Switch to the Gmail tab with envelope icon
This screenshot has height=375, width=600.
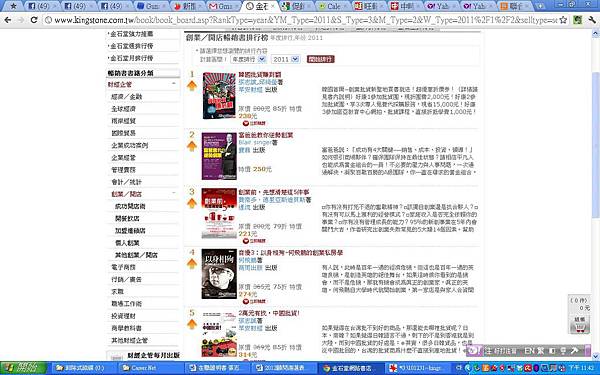point(224,6)
